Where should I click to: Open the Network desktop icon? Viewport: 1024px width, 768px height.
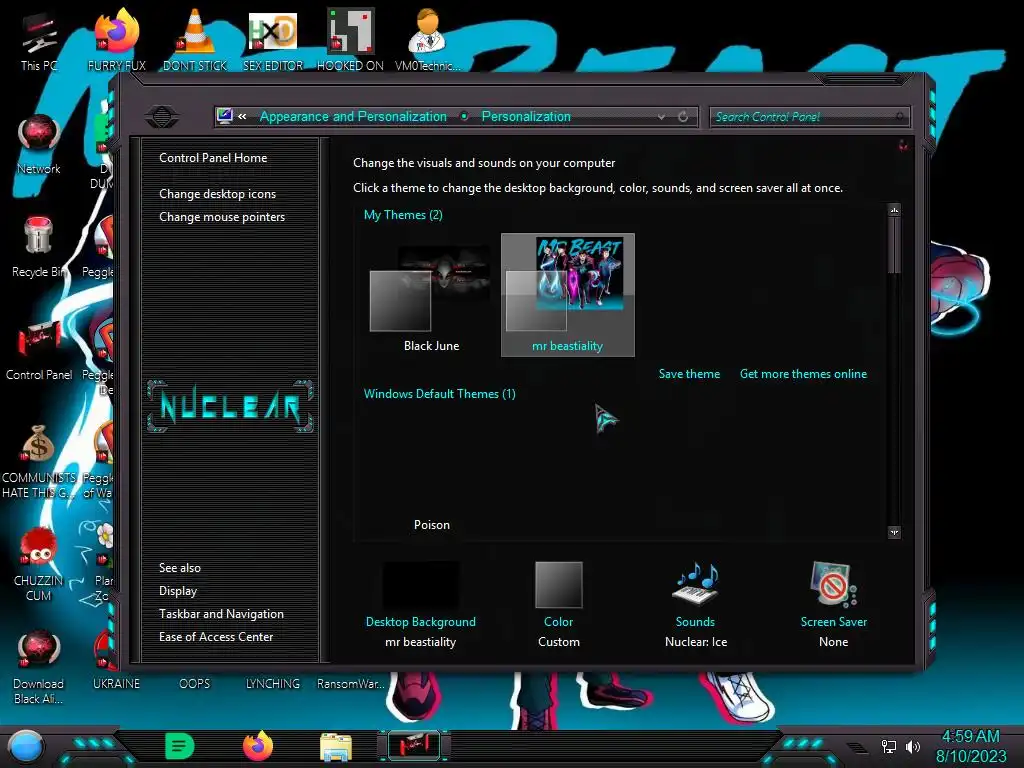click(x=39, y=144)
